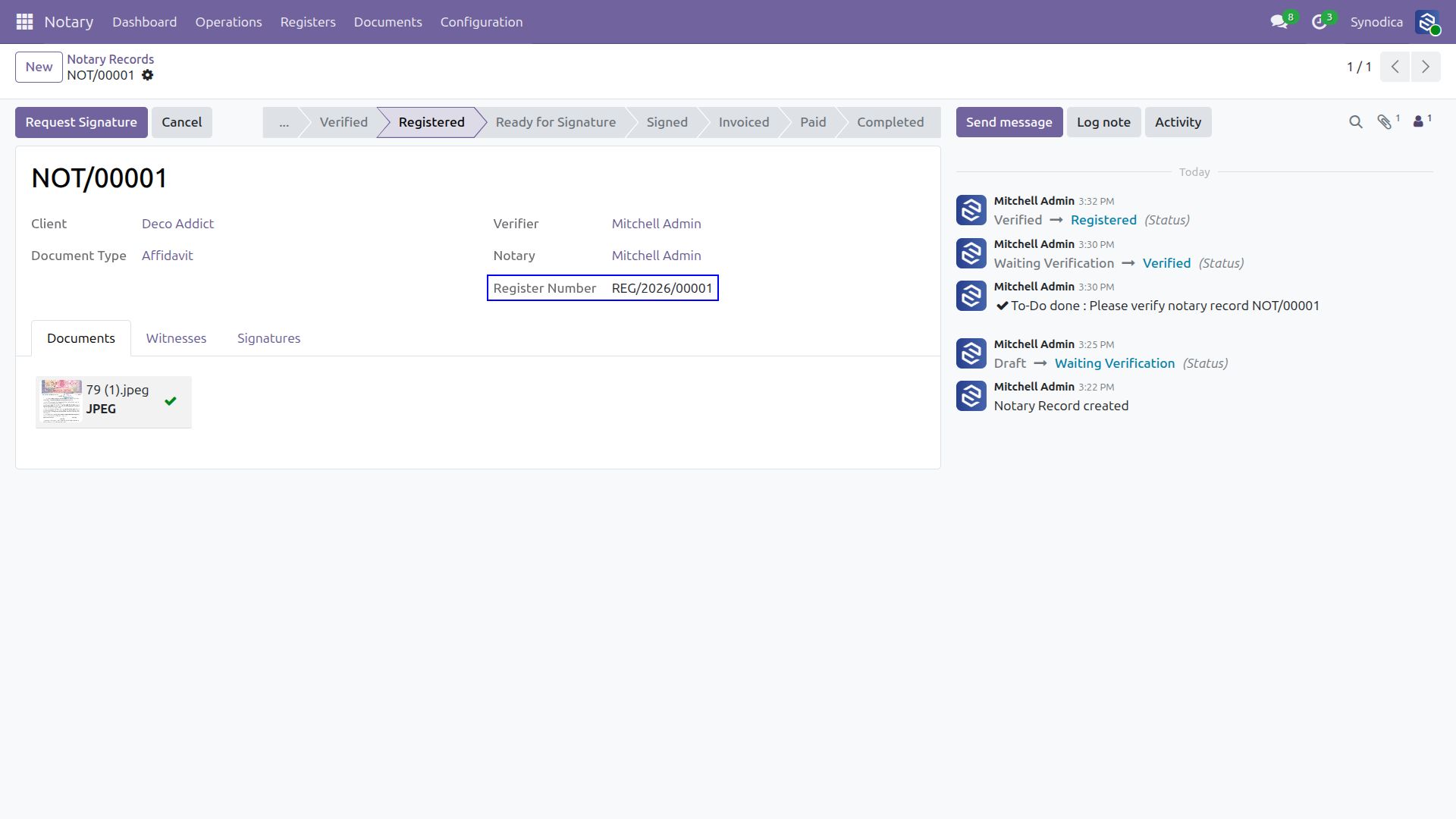
Task: Open the Registers menu
Action: 308,22
